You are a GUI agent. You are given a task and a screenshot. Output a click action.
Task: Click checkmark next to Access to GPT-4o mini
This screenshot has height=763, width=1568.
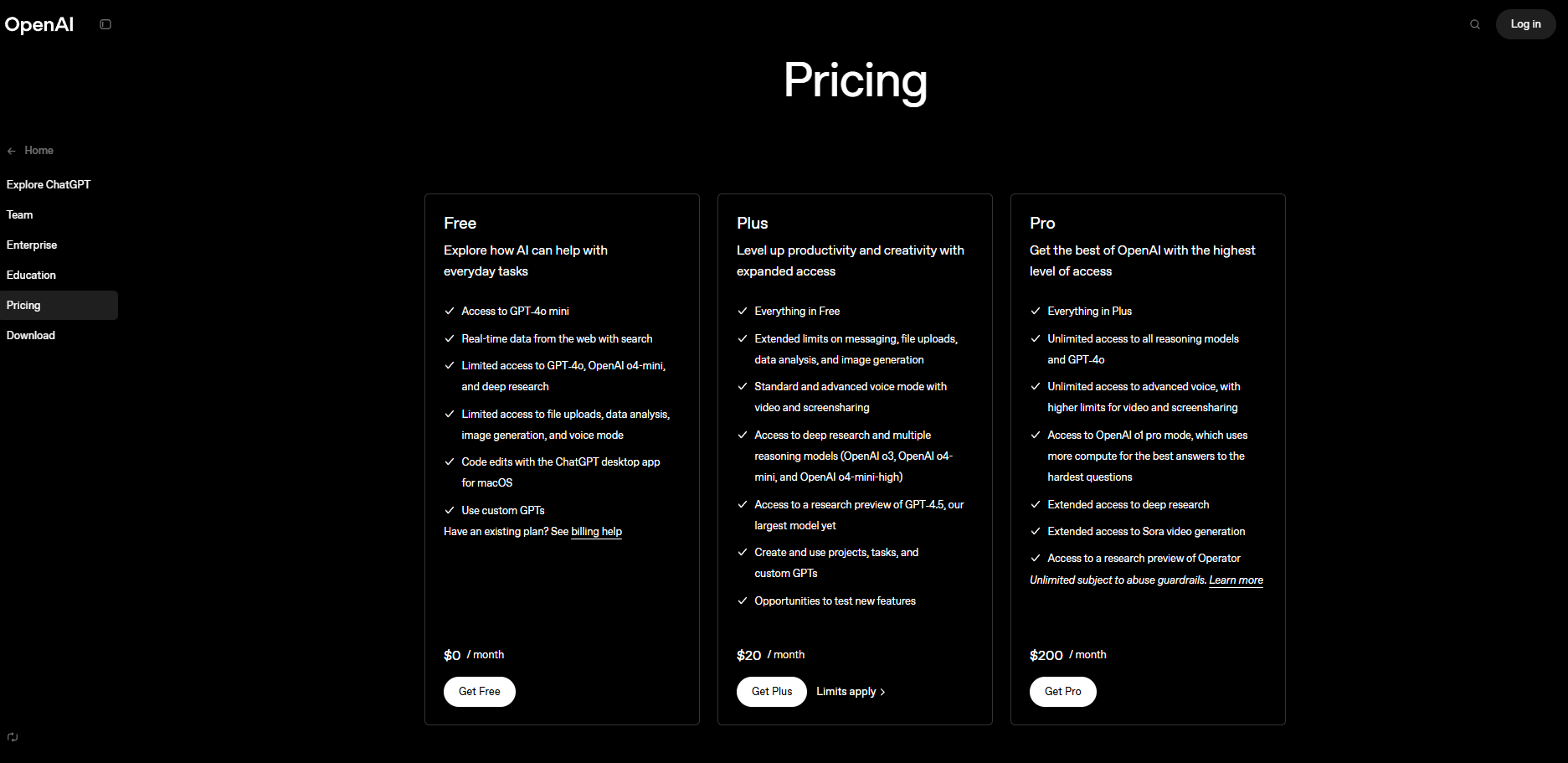pos(450,311)
